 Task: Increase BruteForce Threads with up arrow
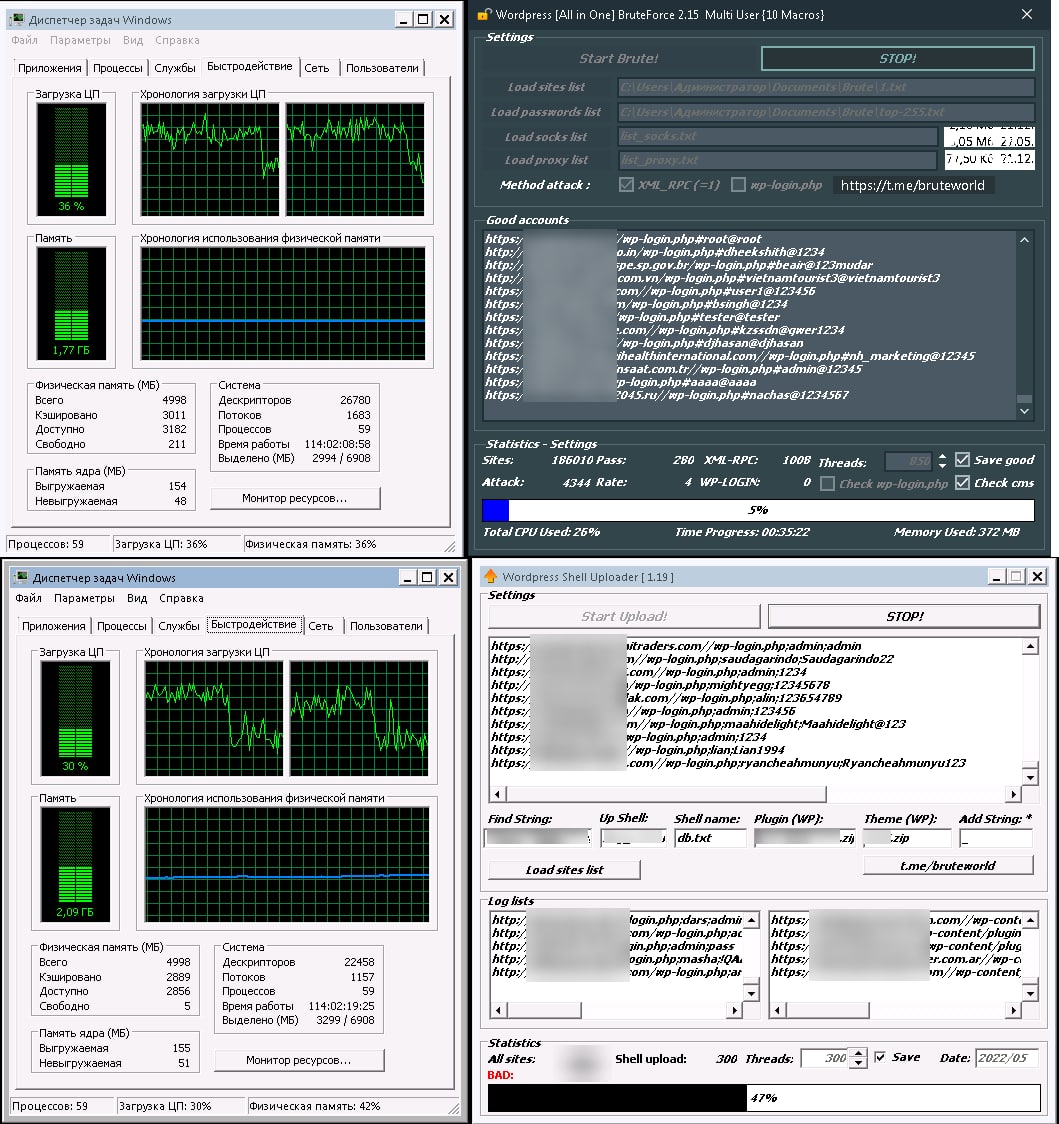coord(942,456)
